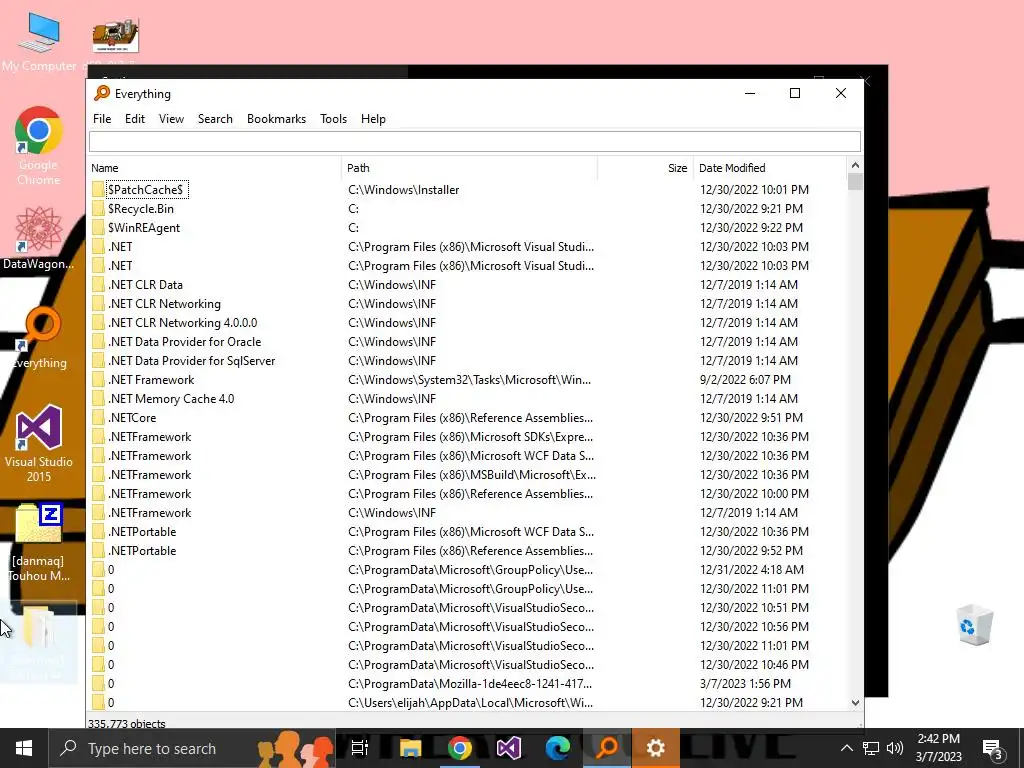Open the Tools menu
1024x768 pixels.
333,119
